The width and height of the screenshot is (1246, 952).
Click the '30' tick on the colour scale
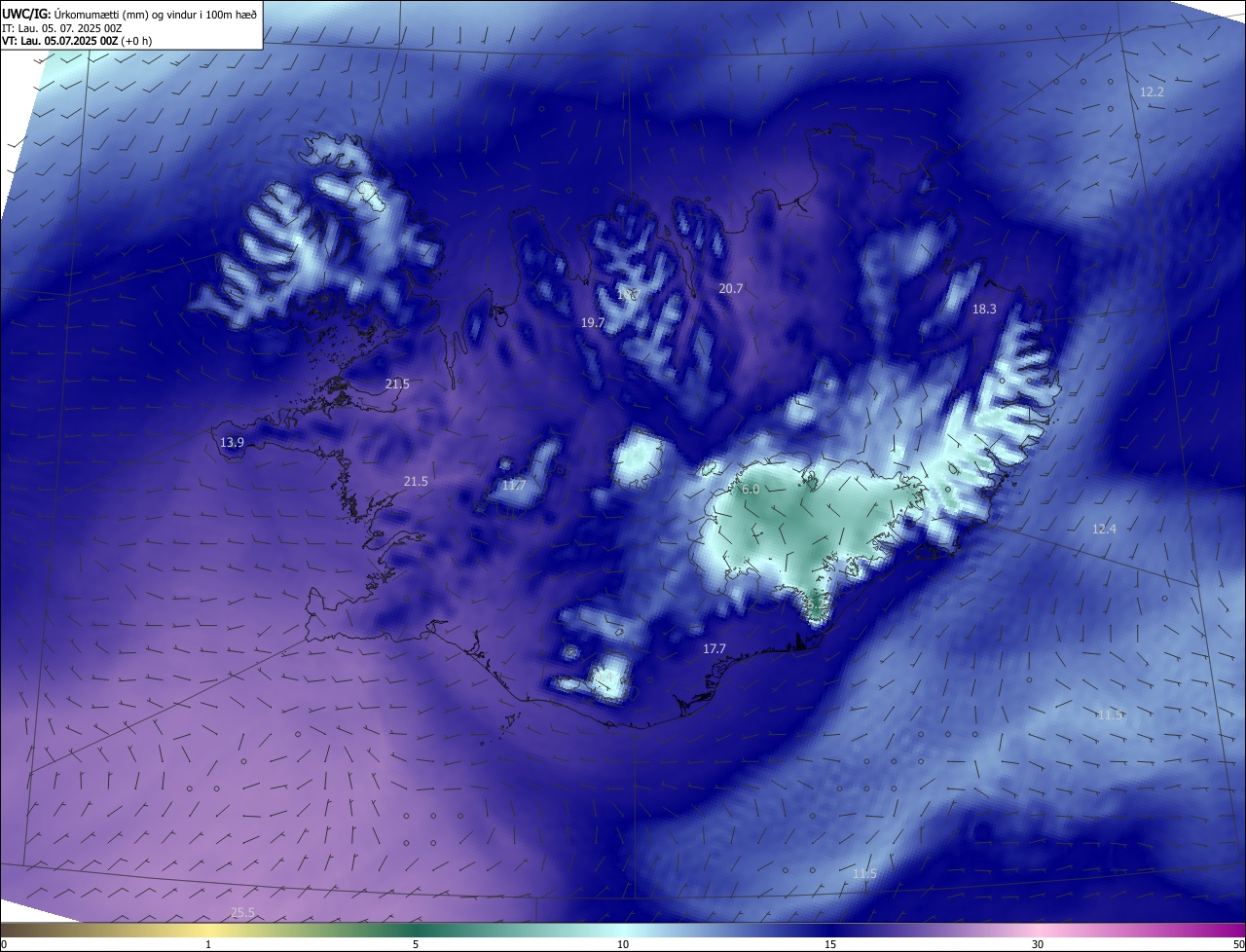1038,944
